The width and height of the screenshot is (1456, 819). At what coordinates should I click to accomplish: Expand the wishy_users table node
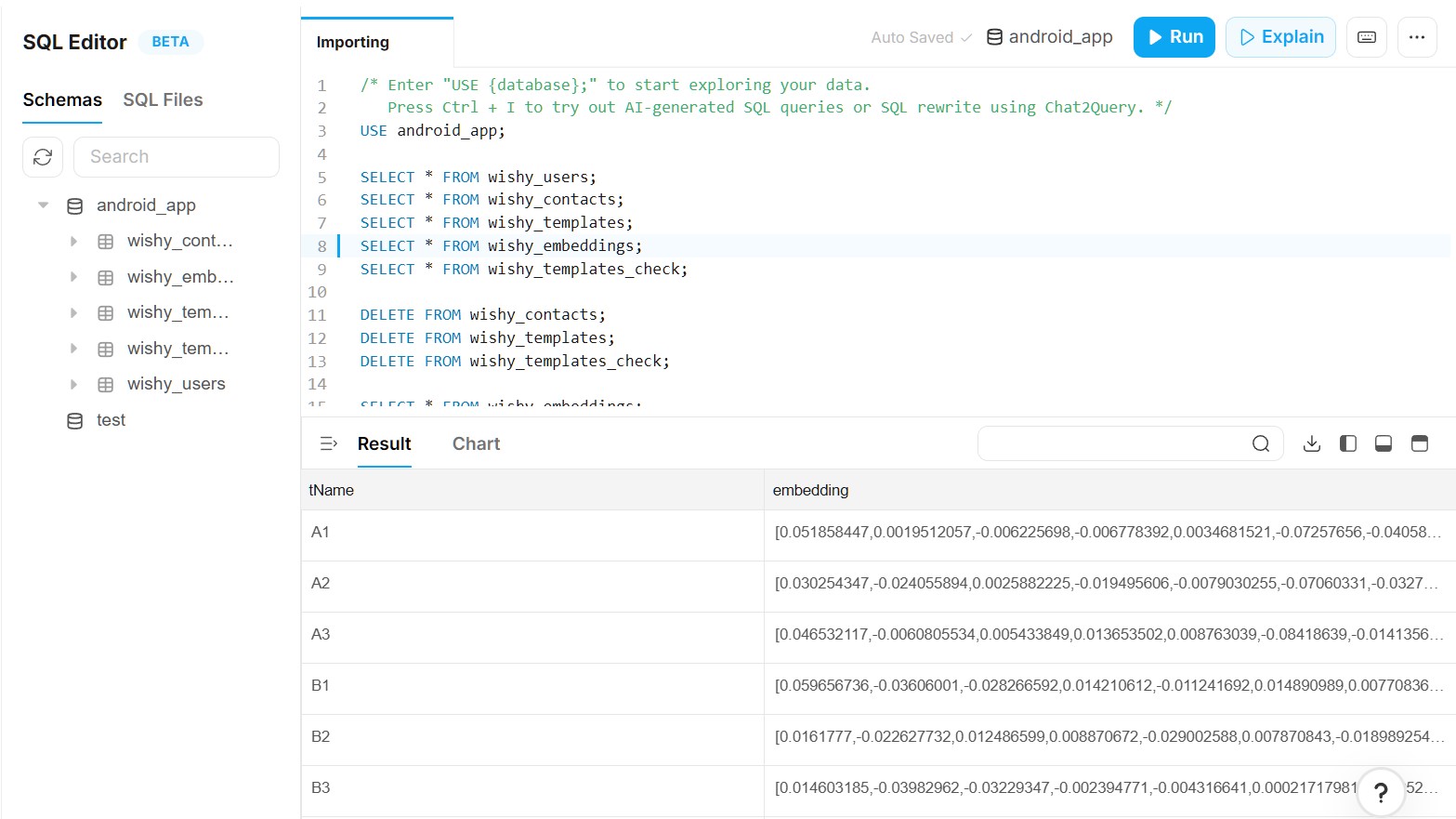tap(73, 384)
